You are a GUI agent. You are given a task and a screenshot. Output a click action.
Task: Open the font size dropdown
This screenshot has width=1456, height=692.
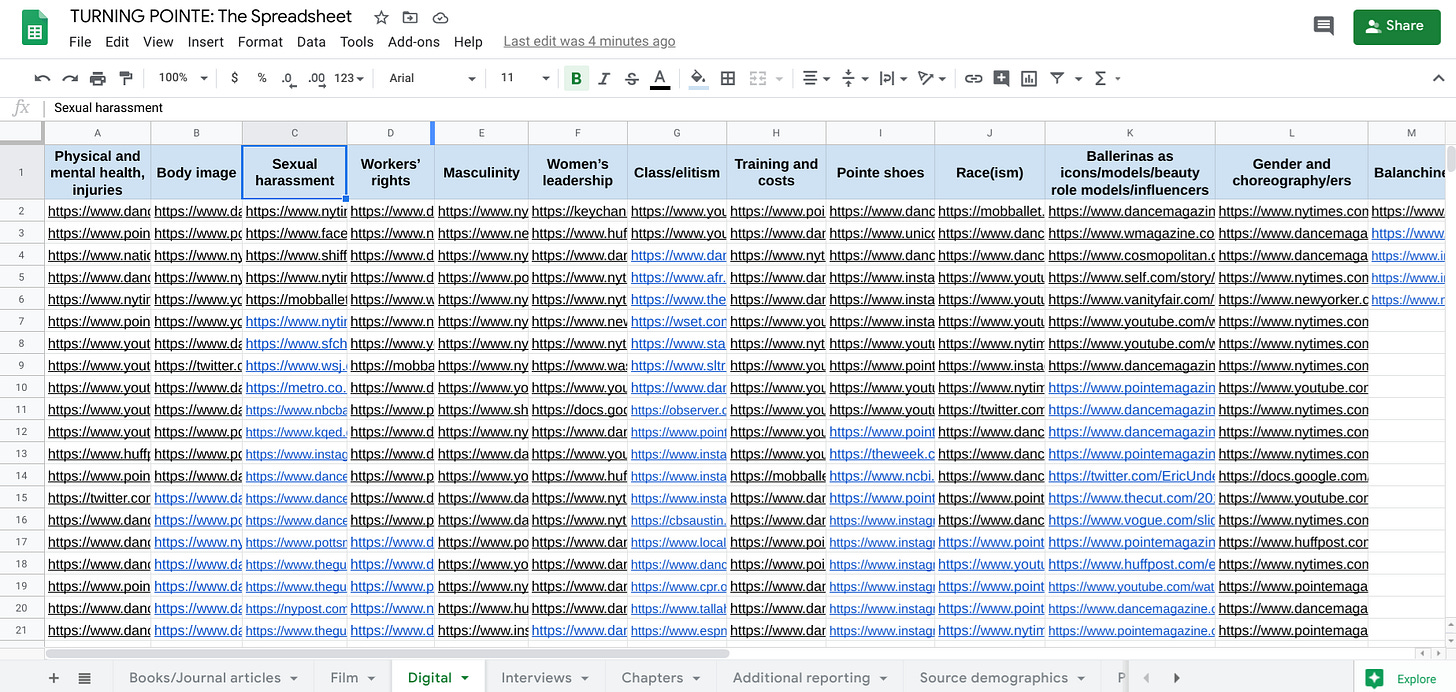pos(525,78)
